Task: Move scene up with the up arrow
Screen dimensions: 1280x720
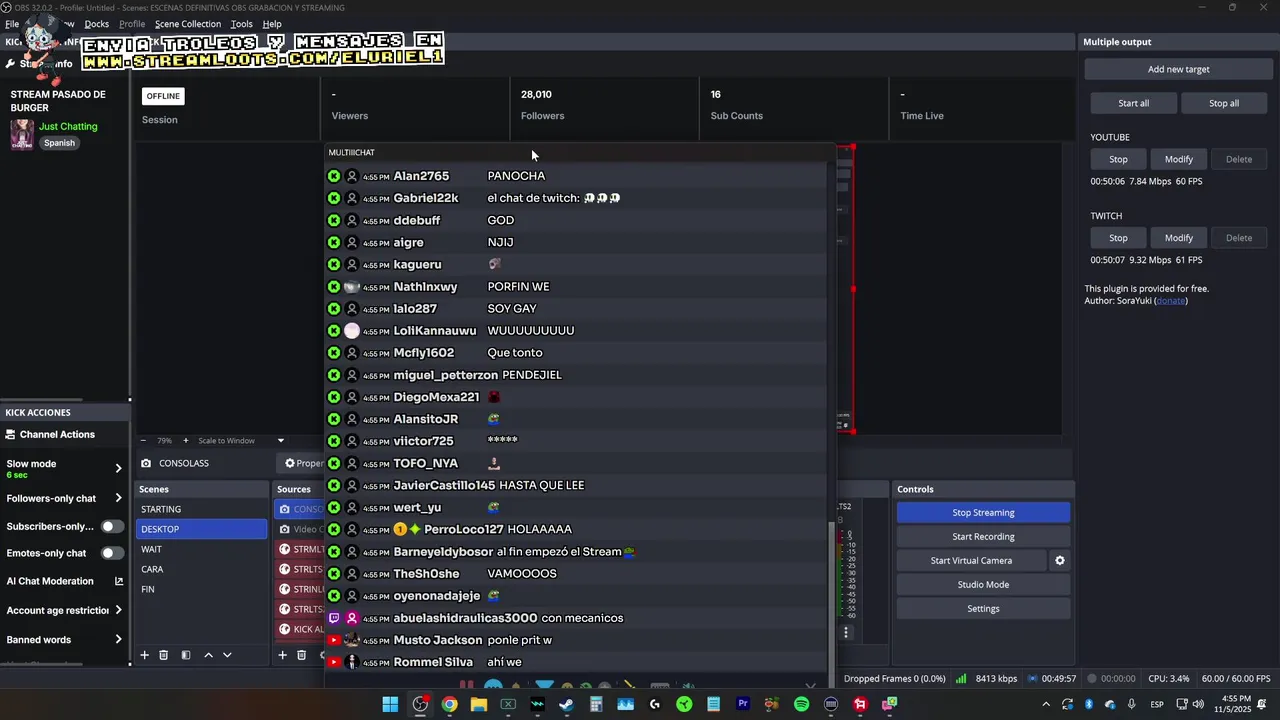Action: (x=208, y=655)
